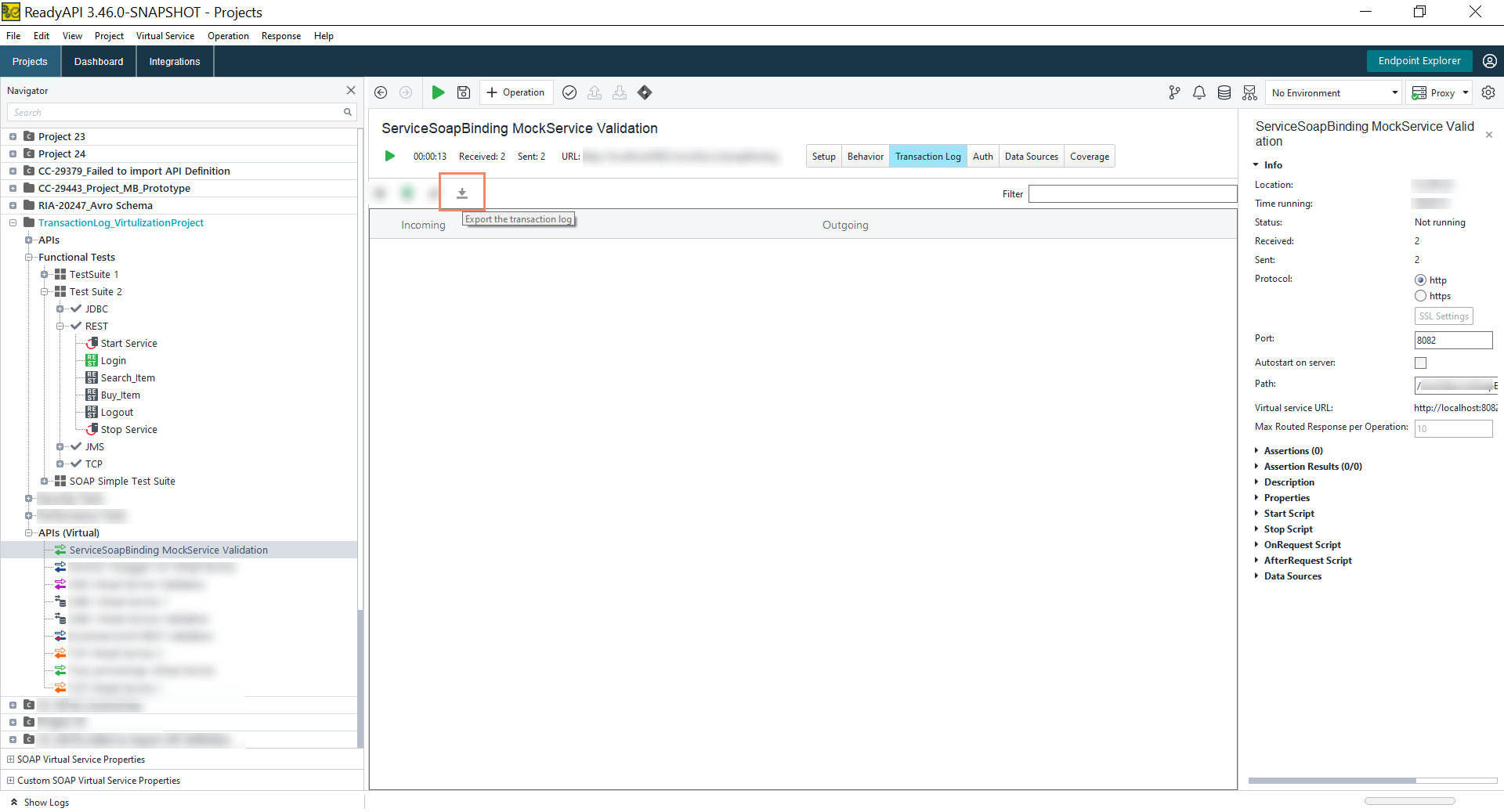Select the https protocol radio button
The image size is (1504, 812).
pos(1420,296)
